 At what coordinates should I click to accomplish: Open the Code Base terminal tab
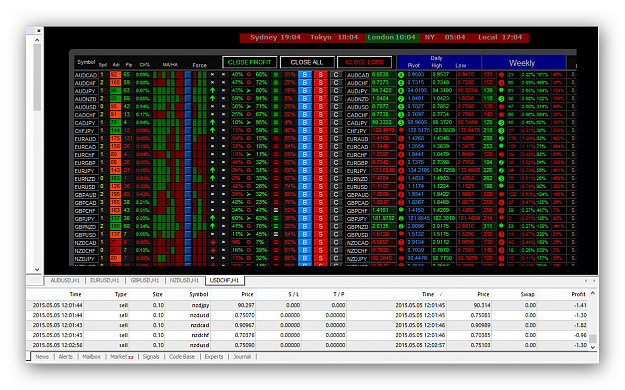(x=182, y=357)
